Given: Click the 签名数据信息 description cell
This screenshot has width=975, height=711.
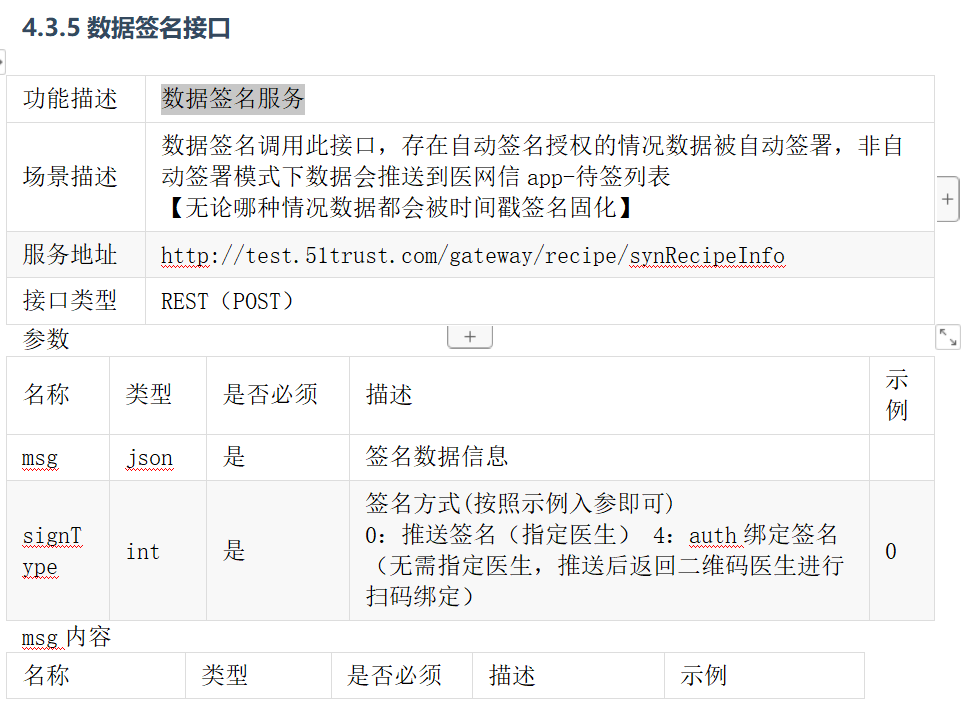Looking at the screenshot, I should point(437,457).
